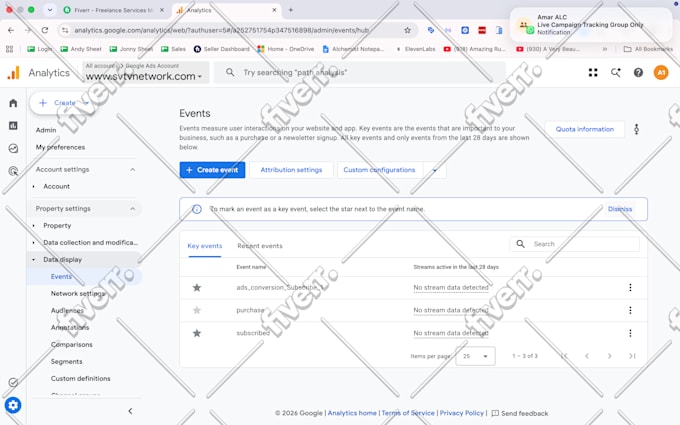Collapse the admin side navigation
The image size is (680, 425).
click(130, 411)
